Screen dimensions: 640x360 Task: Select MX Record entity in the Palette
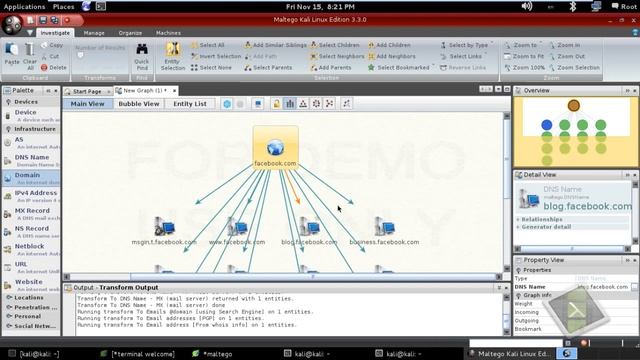(x=31, y=213)
